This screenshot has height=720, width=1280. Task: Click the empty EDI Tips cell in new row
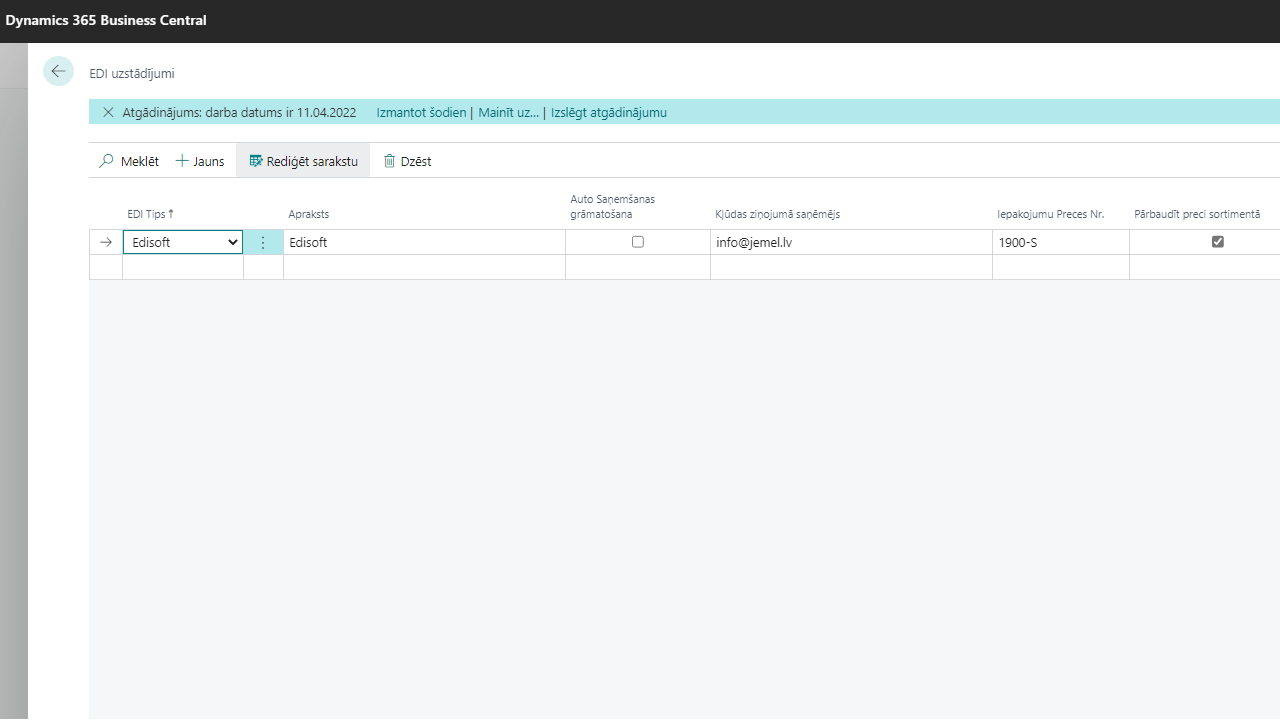[182, 267]
